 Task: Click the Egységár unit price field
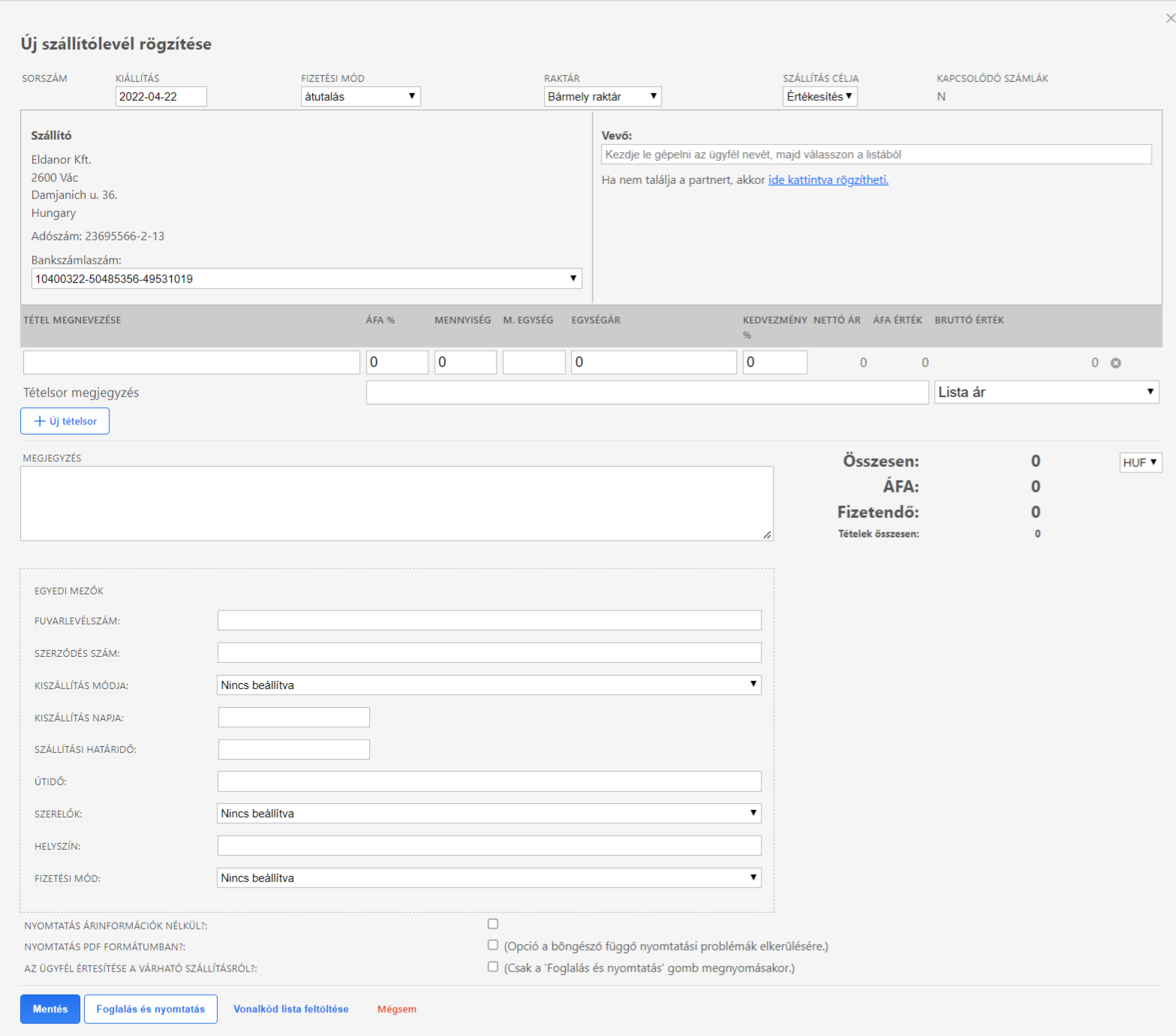[x=654, y=362]
